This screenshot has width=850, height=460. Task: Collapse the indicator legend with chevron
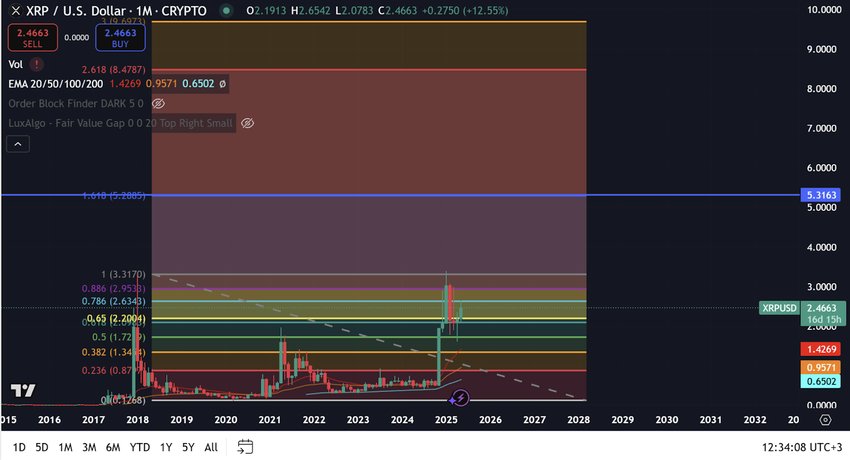tap(18, 144)
